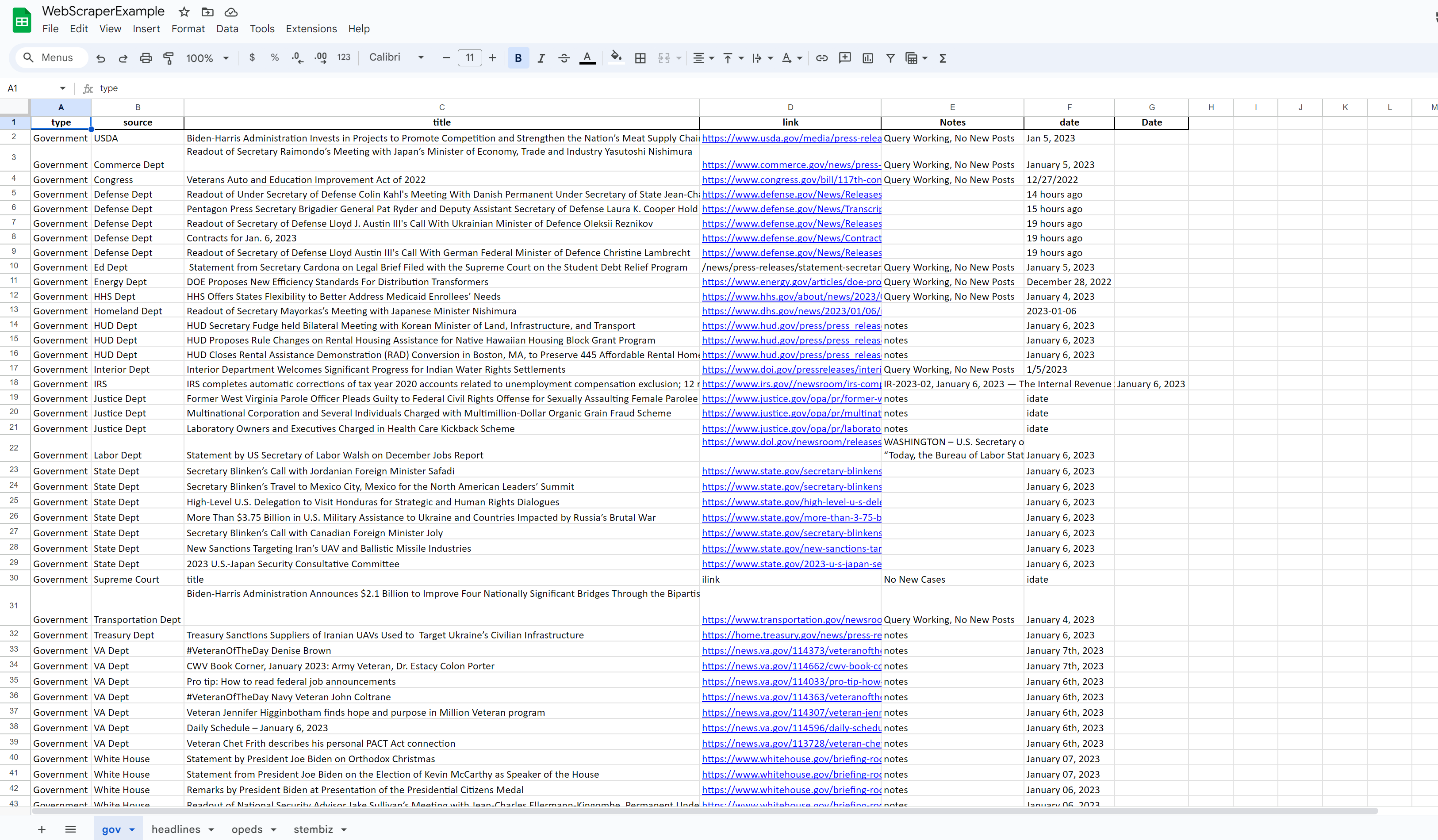
Task: Click the Undo icon
Action: click(100, 58)
